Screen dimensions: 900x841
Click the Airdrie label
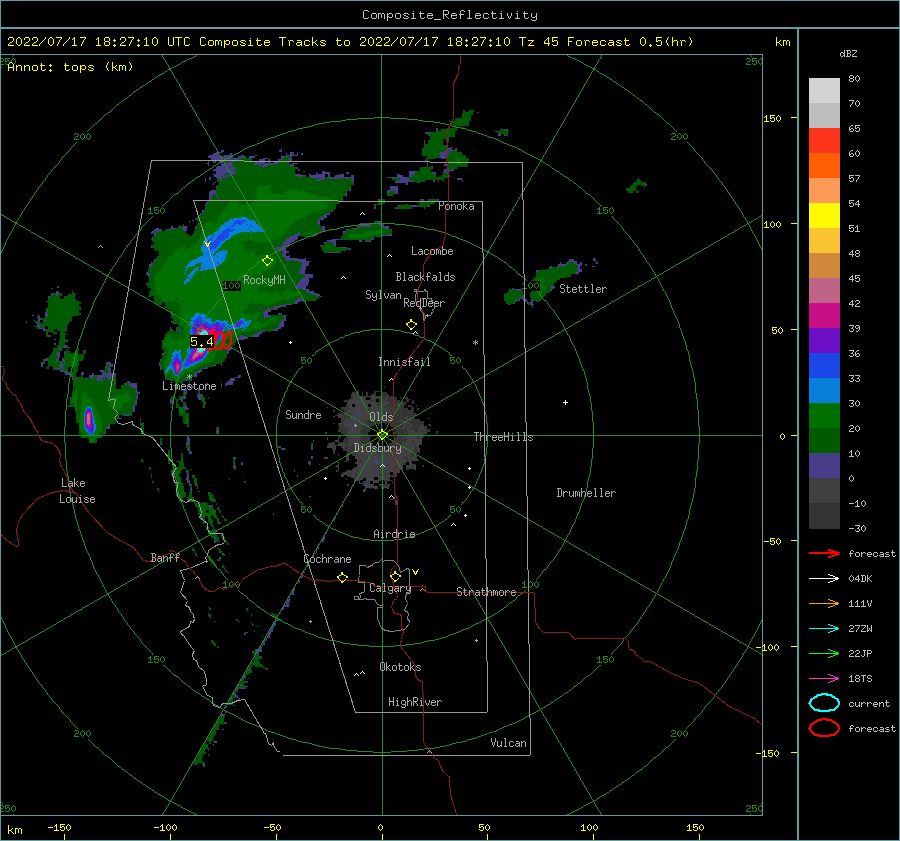394,534
